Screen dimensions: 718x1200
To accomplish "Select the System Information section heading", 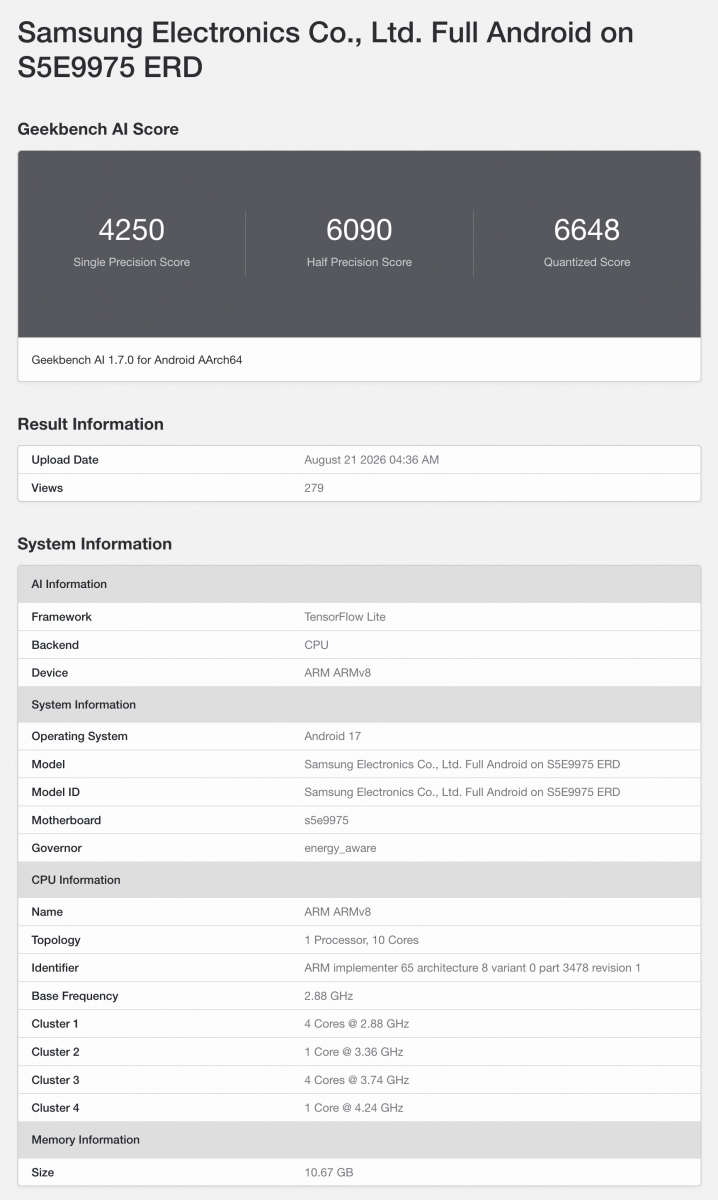I will coord(95,544).
